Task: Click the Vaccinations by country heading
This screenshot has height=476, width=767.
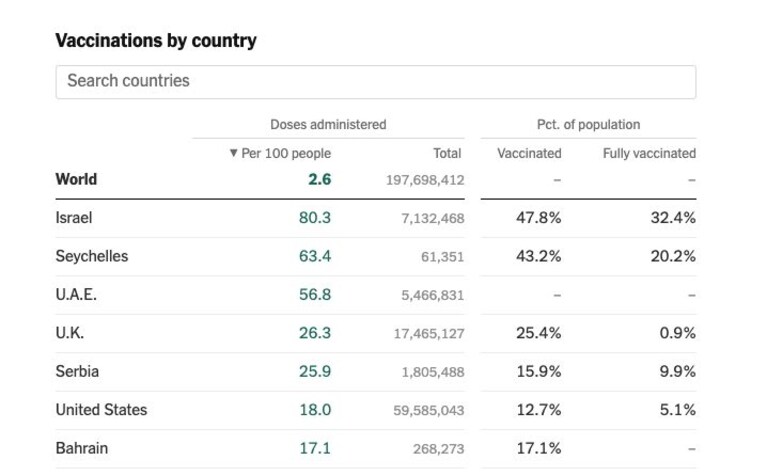Action: (x=156, y=41)
